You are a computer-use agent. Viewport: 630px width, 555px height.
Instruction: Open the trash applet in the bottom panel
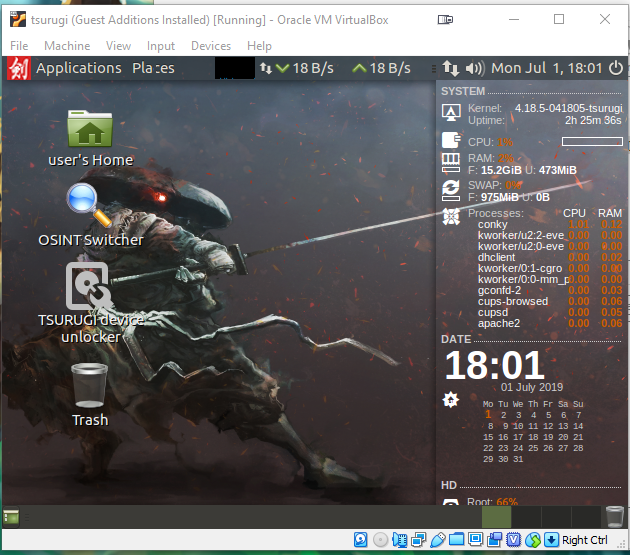click(x=614, y=516)
